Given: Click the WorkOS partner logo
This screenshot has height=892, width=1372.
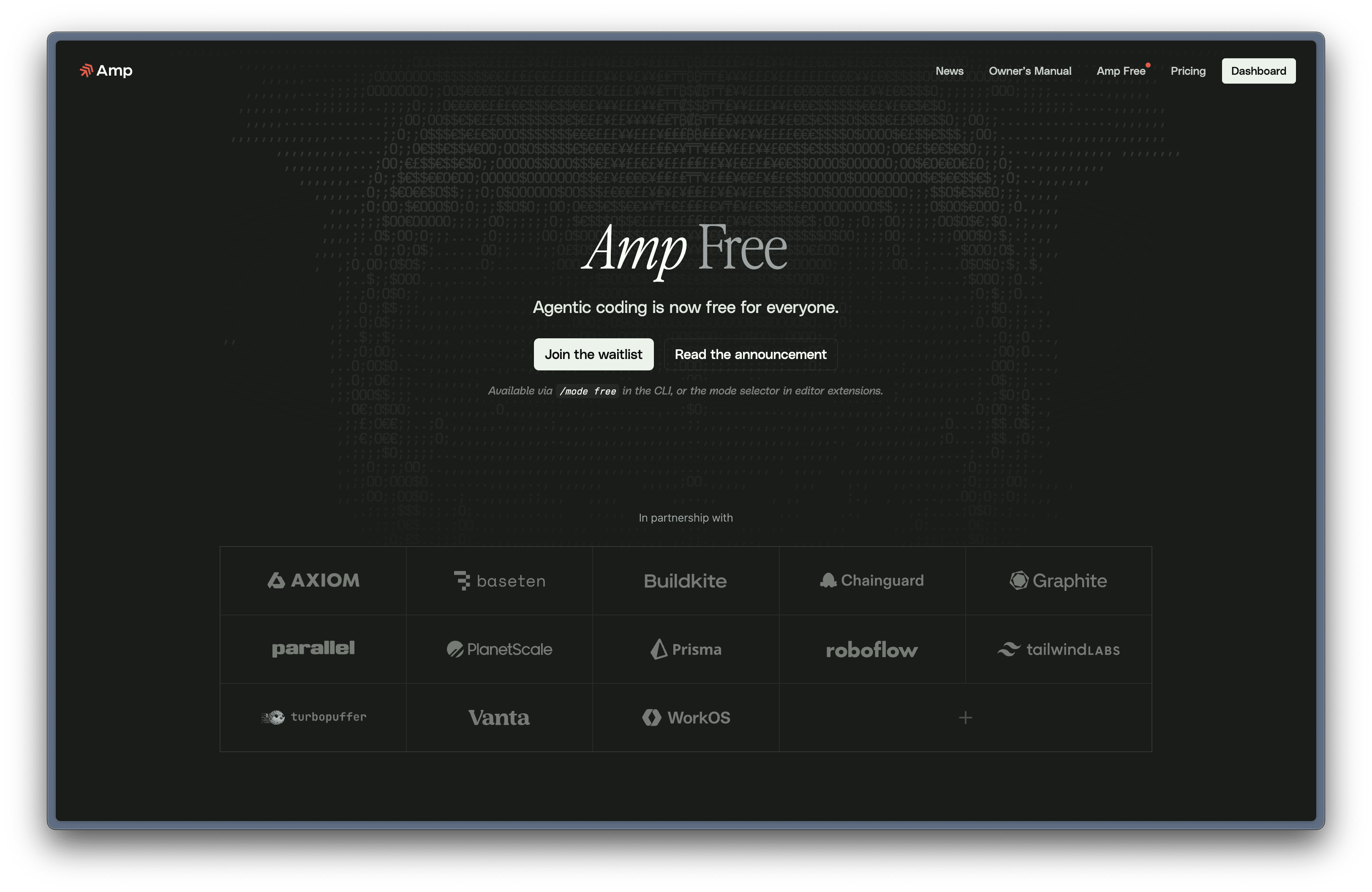Looking at the screenshot, I should tap(686, 718).
